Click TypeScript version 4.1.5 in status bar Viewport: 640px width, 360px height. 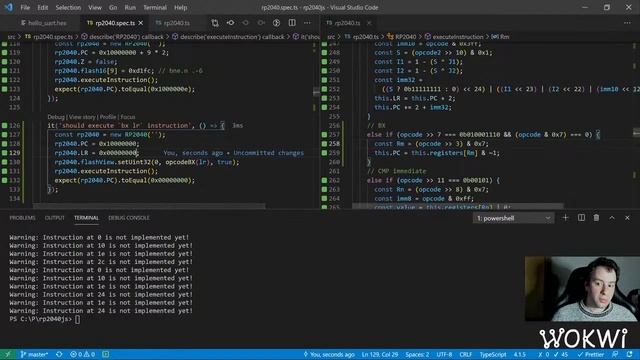coord(520,354)
